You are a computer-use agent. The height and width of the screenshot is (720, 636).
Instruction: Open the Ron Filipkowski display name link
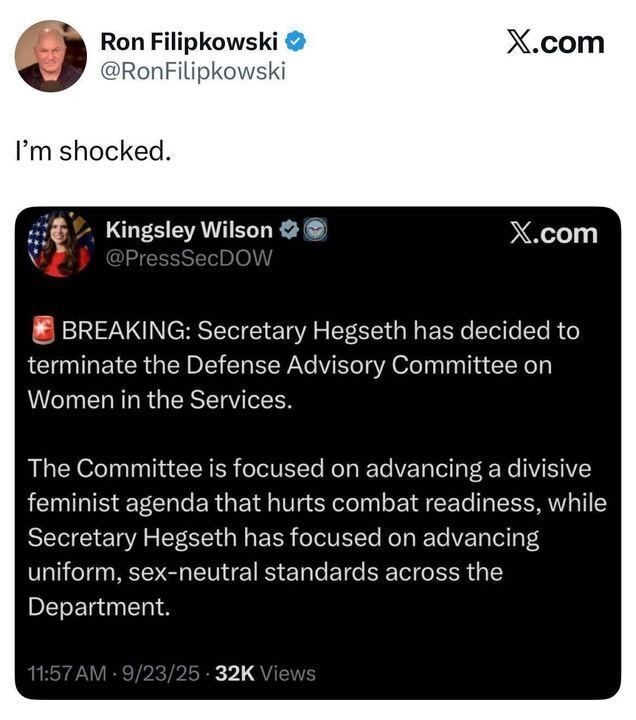click(192, 41)
